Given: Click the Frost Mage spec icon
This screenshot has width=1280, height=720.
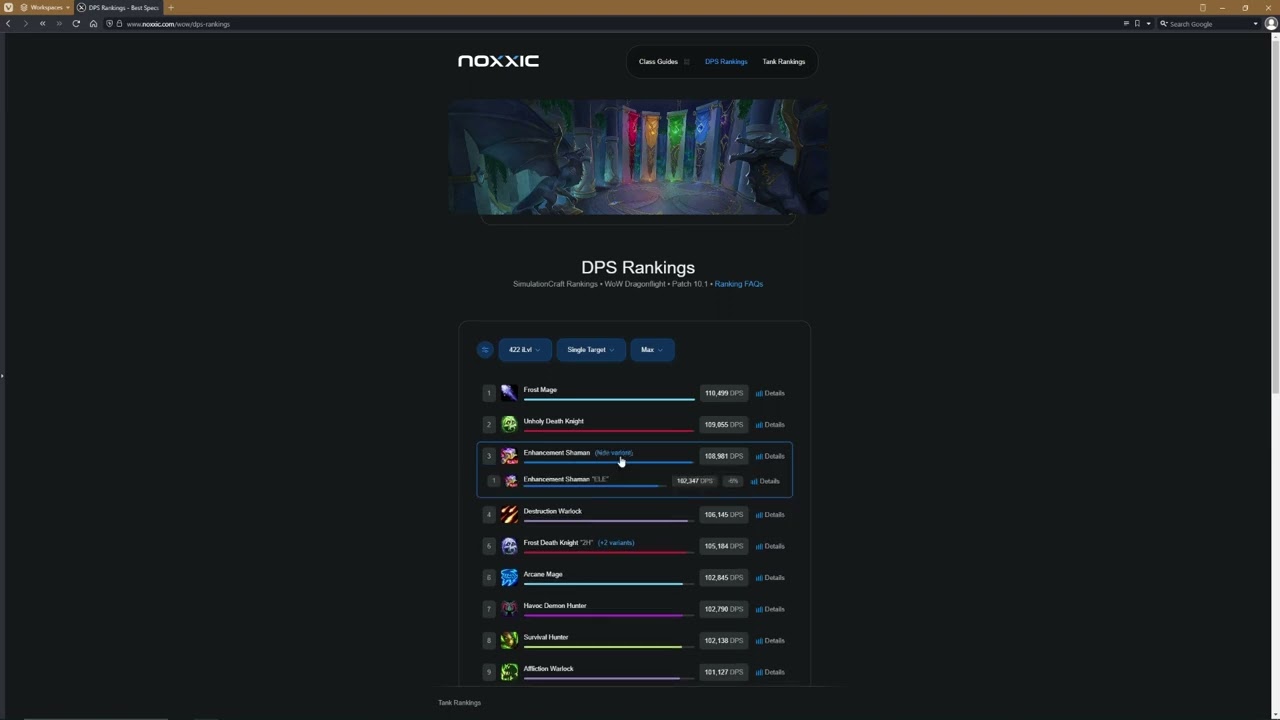Looking at the screenshot, I should 509,393.
